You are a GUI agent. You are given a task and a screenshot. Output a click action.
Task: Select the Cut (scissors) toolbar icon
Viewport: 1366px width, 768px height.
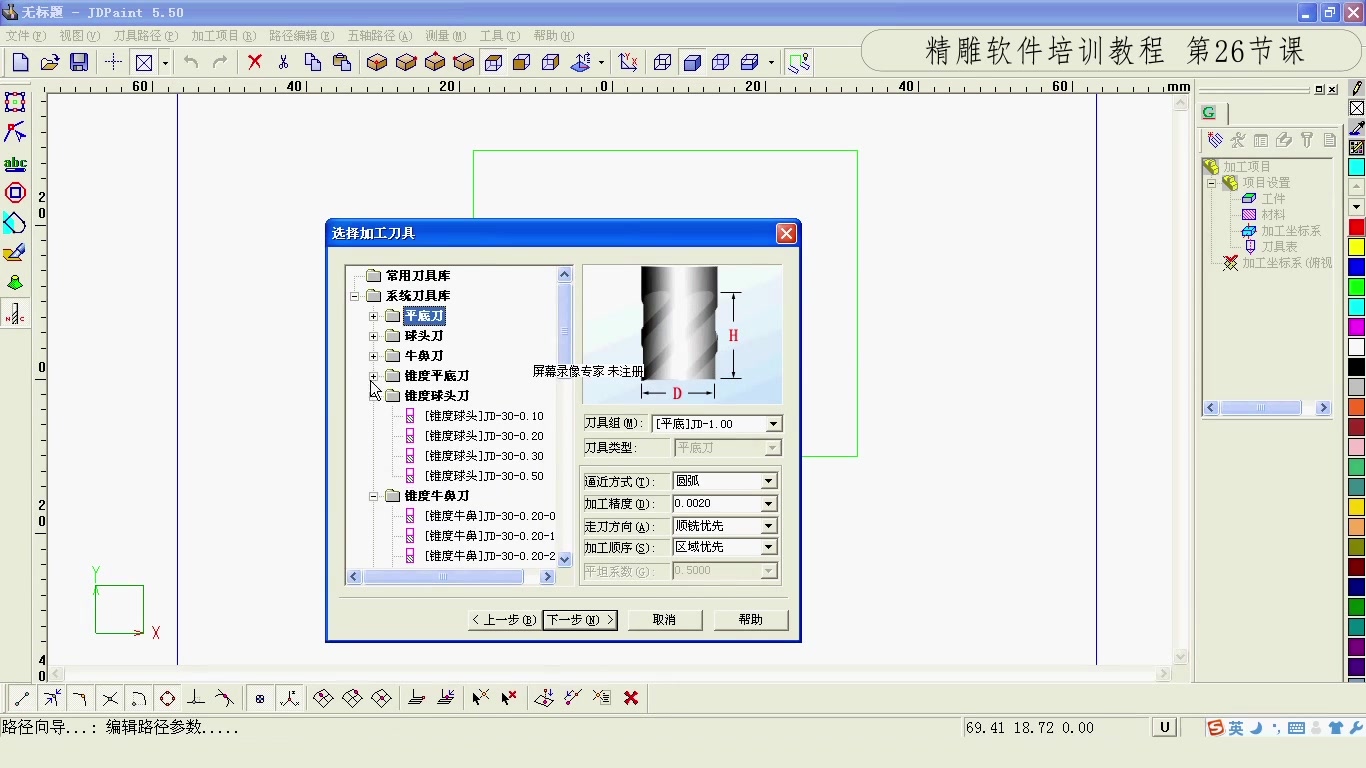pyautogui.click(x=283, y=62)
